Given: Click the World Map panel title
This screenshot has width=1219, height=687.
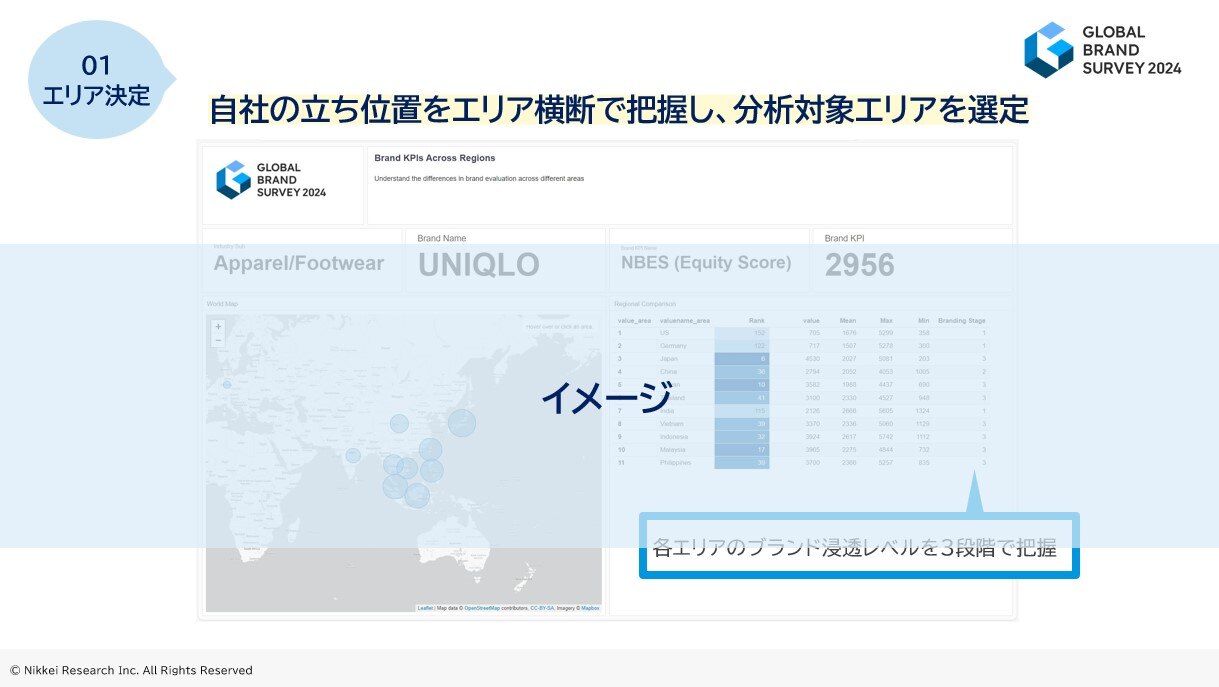Looking at the screenshot, I should click(x=223, y=304).
